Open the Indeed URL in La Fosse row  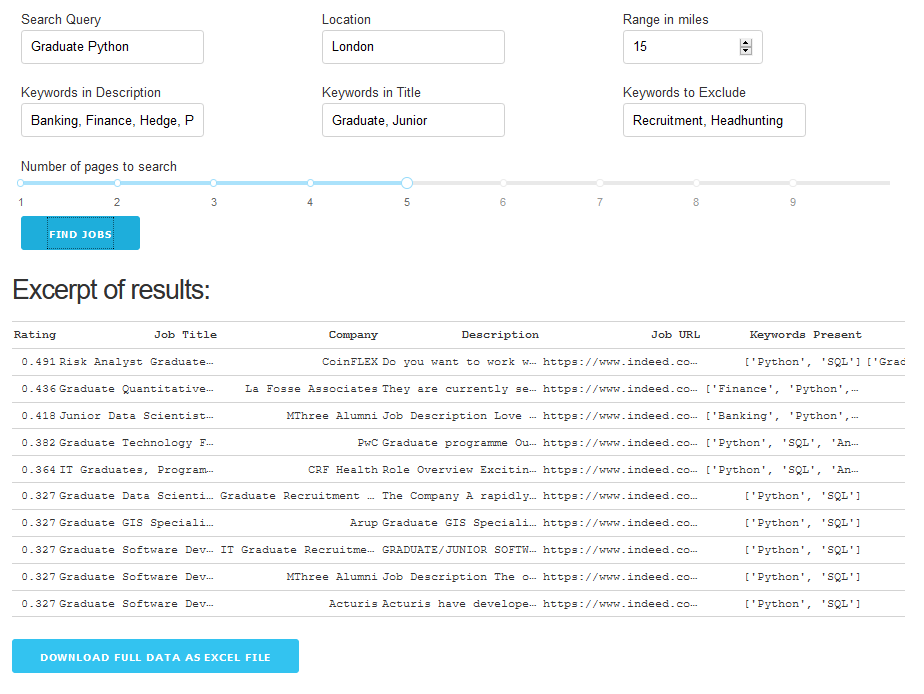point(620,389)
